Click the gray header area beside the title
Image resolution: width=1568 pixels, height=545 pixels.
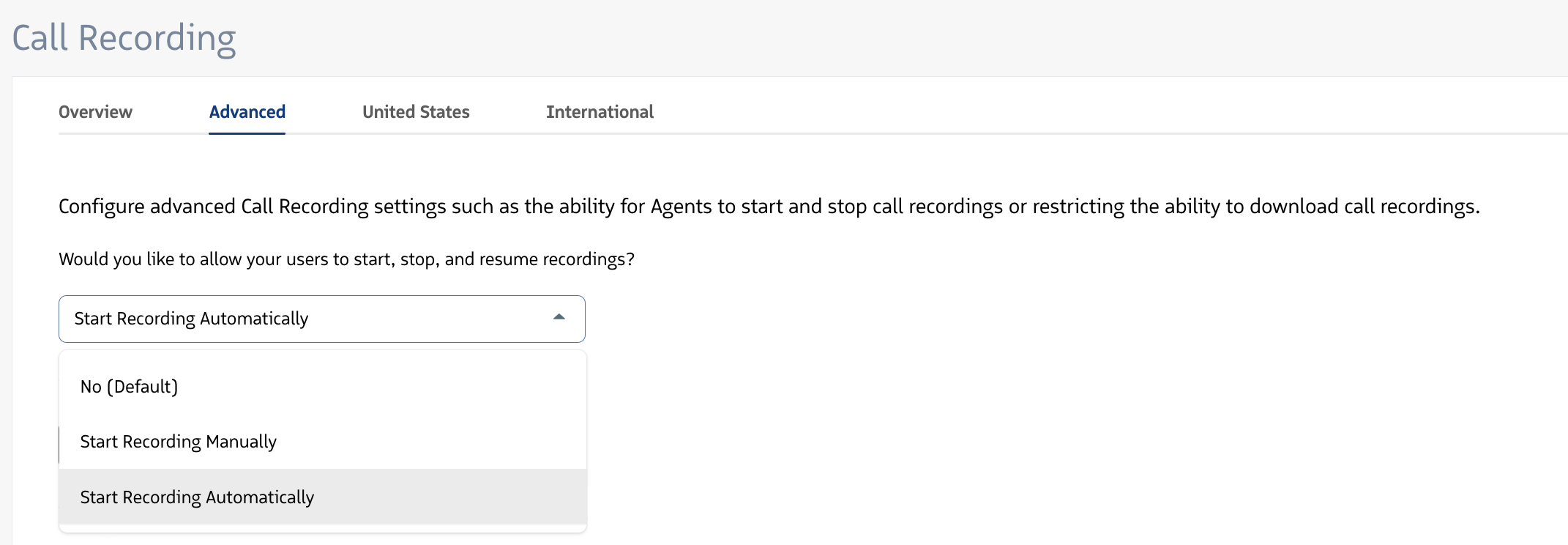(878, 38)
